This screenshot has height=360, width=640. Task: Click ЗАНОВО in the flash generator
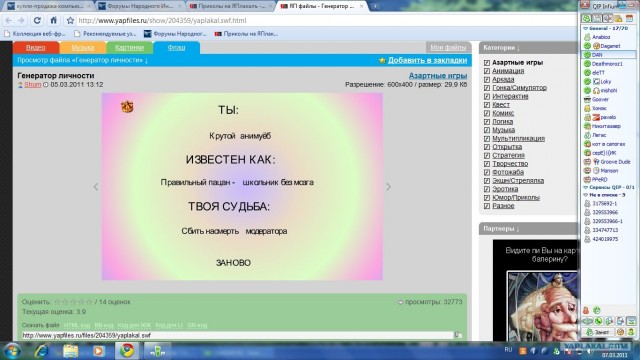click(x=233, y=263)
